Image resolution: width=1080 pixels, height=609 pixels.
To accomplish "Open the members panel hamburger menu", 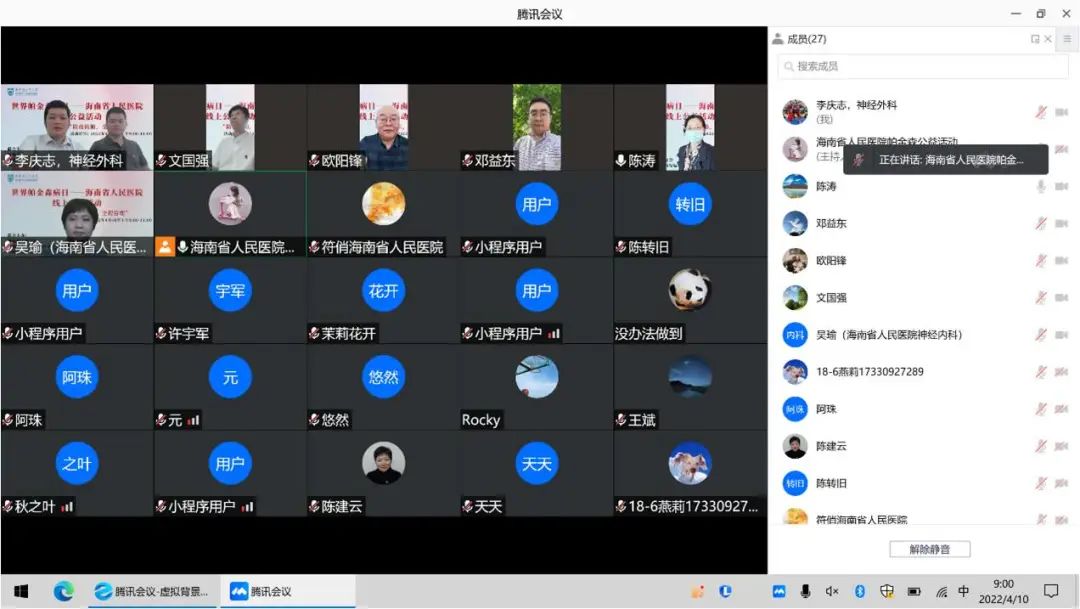I will pyautogui.click(x=1067, y=38).
